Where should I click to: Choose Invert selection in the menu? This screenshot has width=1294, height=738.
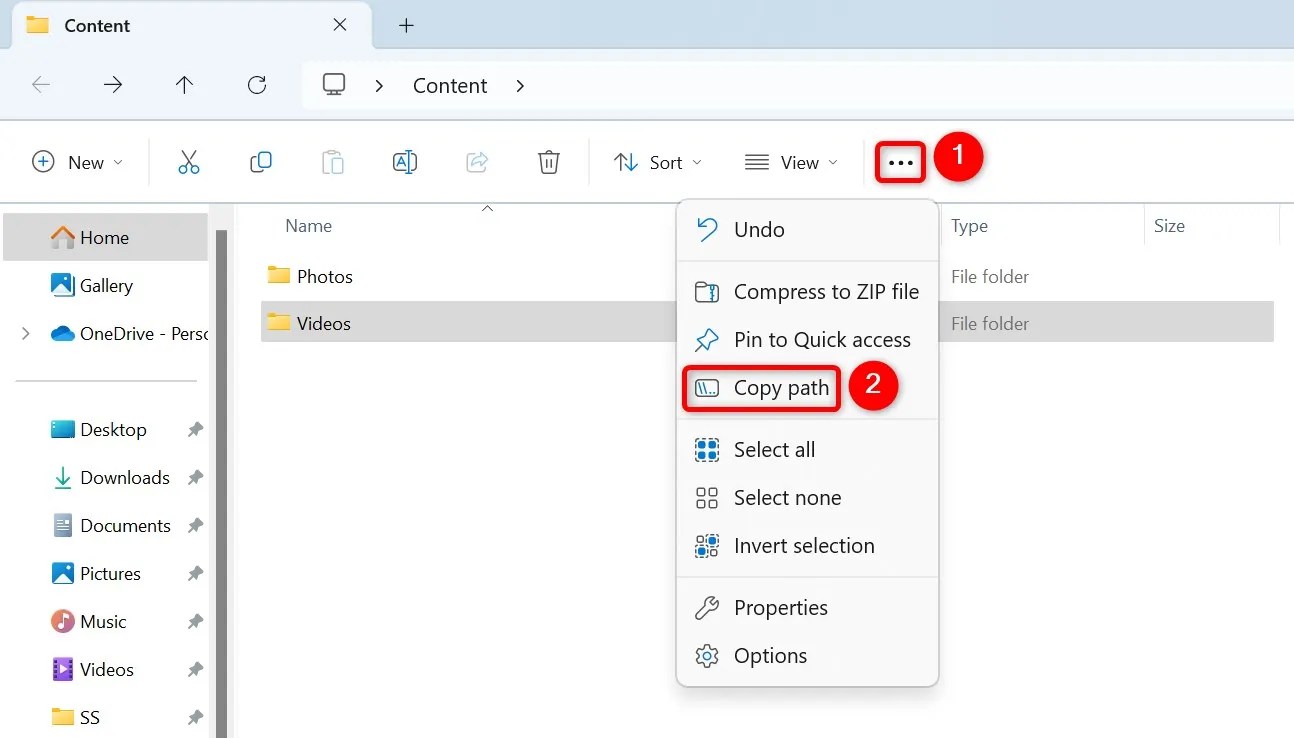805,545
